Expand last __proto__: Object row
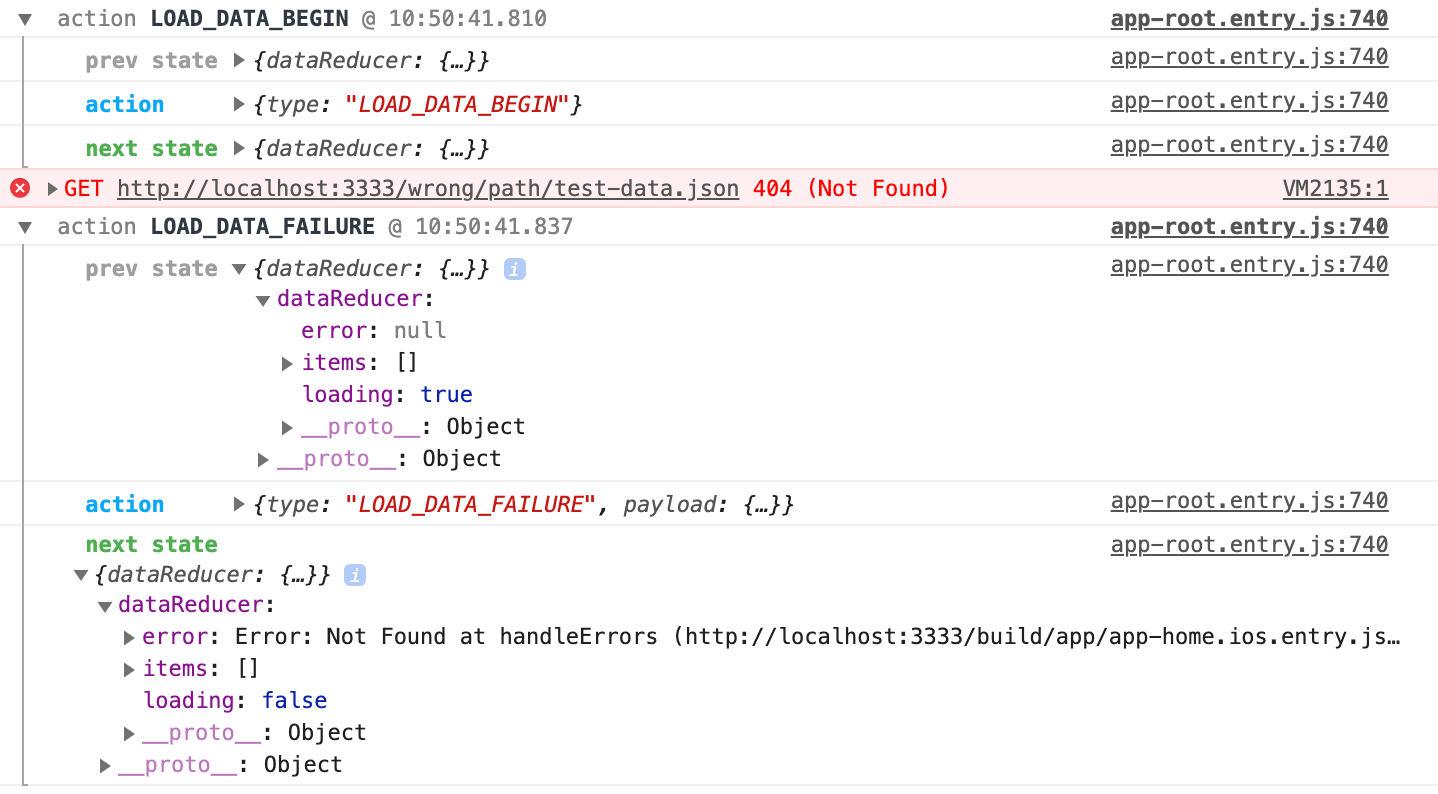This screenshot has height=794, width=1438. coord(105,766)
